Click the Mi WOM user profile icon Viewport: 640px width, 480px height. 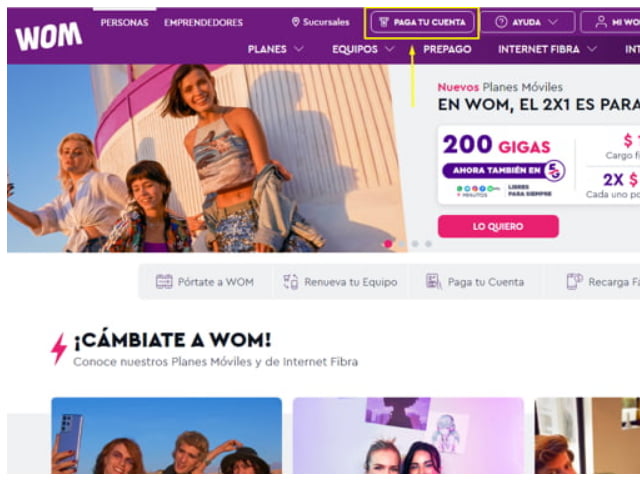point(601,22)
